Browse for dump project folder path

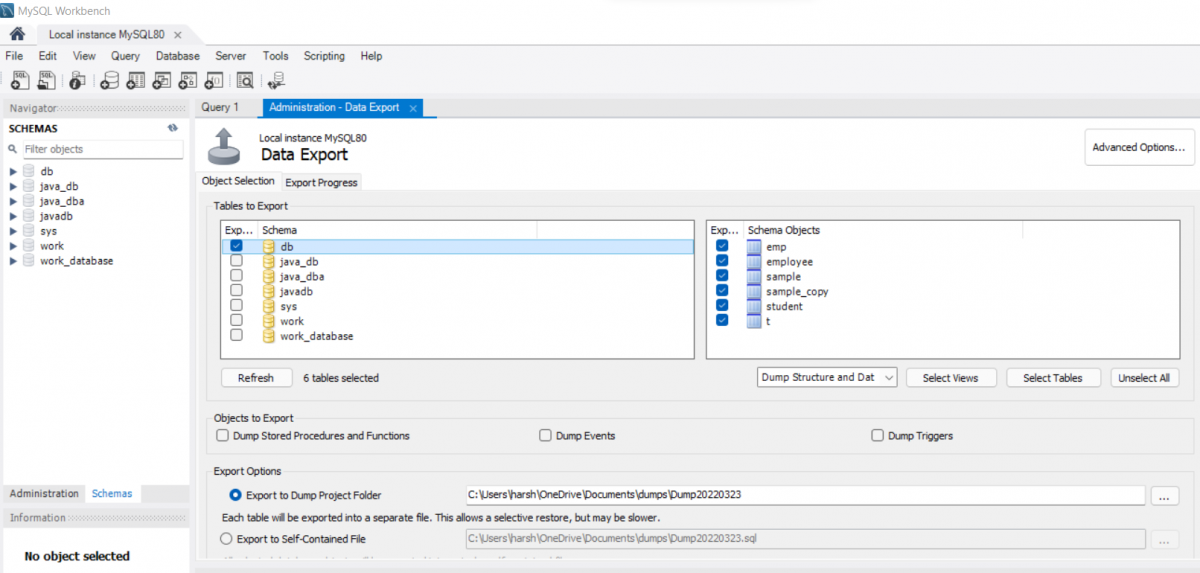1165,495
